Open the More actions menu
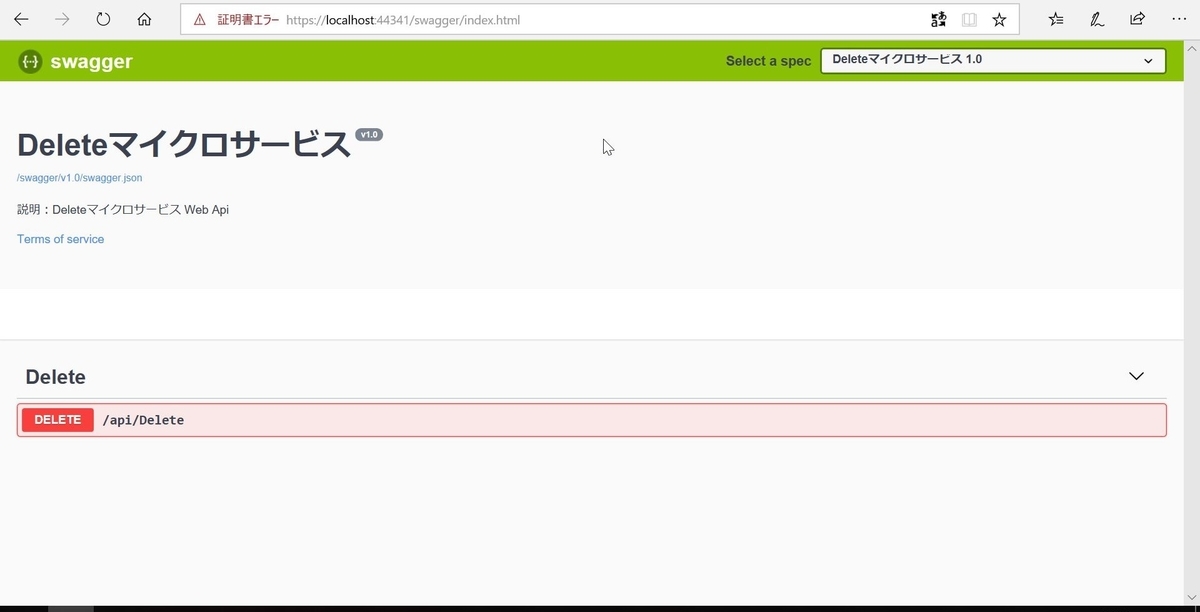Screen dimensions: 1200x612 pos(1179,18)
